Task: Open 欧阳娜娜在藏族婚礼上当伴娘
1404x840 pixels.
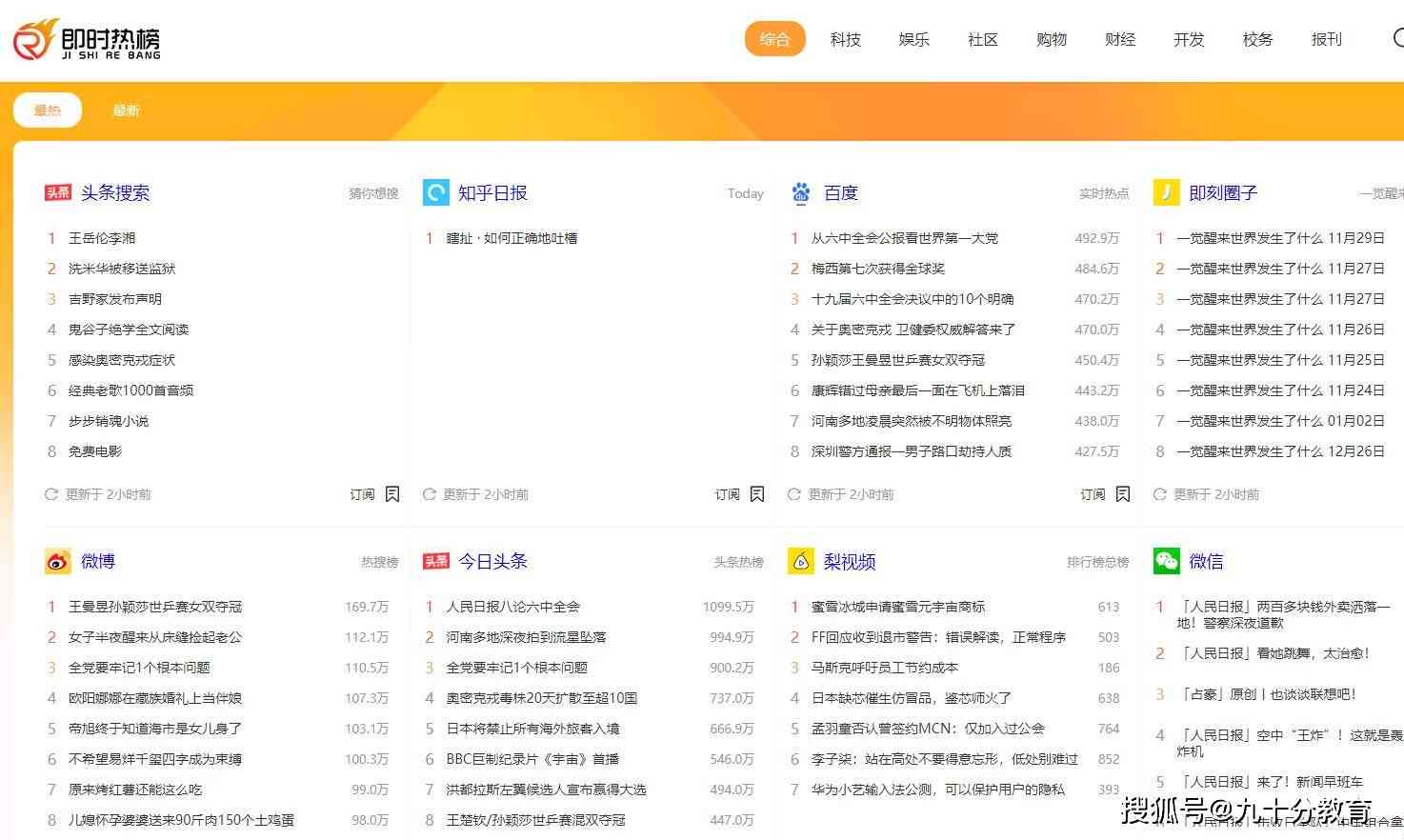Action: click(155, 698)
